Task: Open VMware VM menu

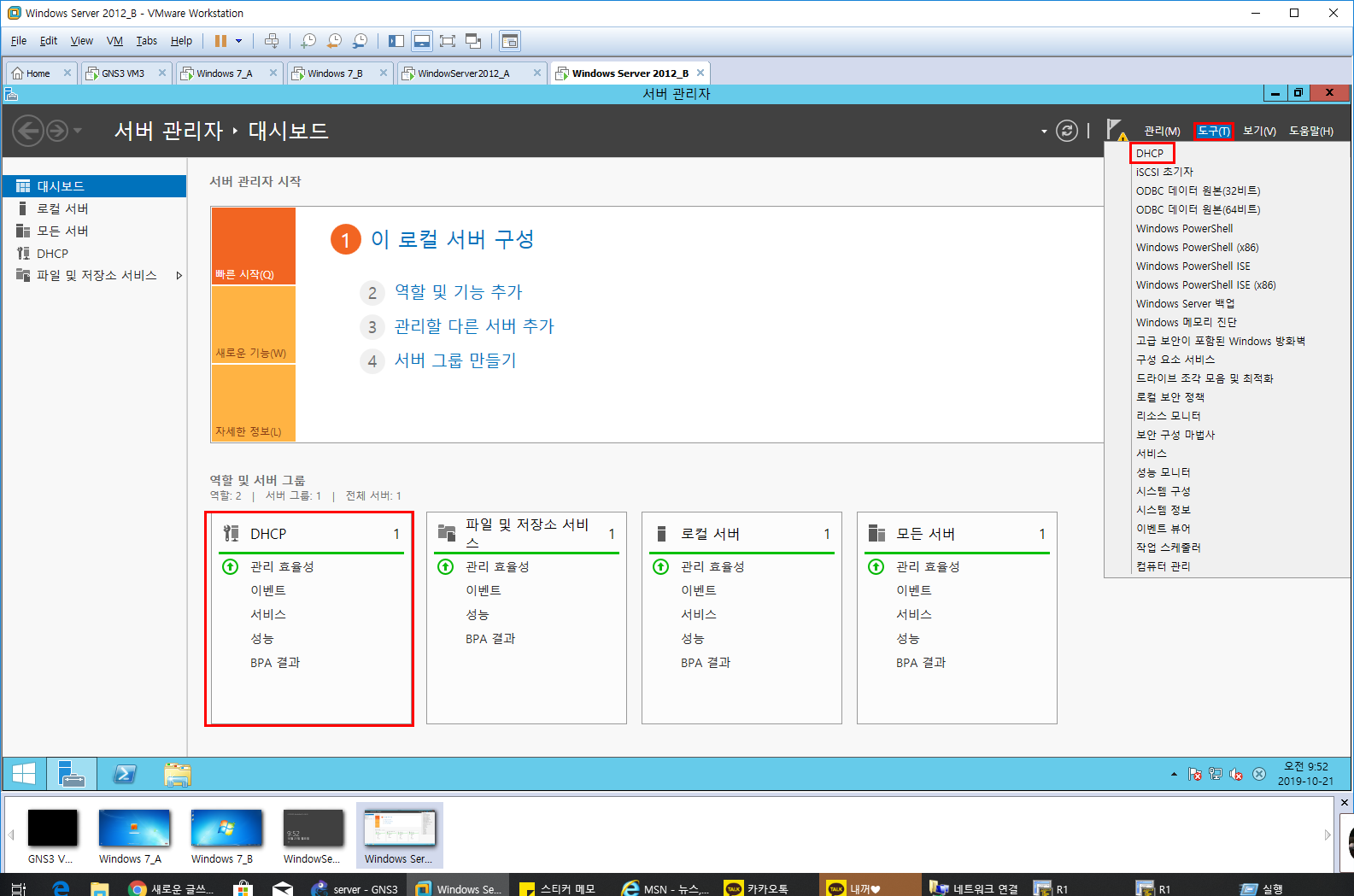Action: pyautogui.click(x=114, y=41)
